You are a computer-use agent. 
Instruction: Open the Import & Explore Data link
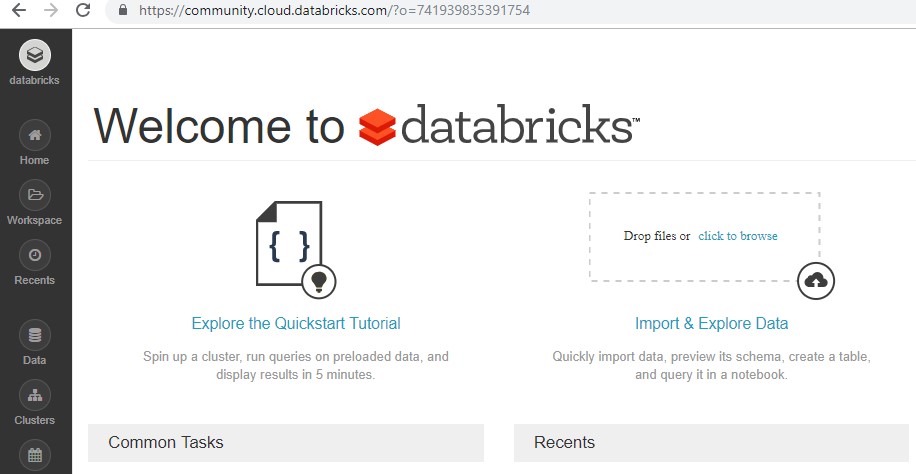[712, 324]
